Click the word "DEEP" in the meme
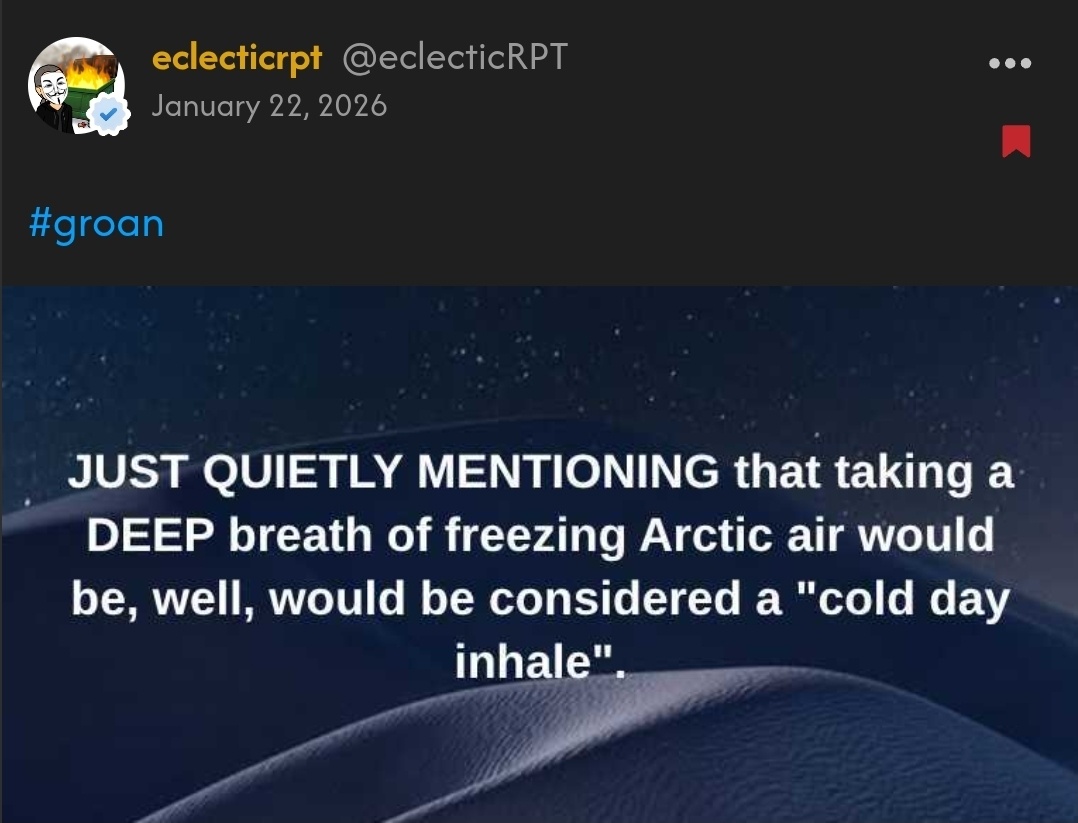The height and width of the screenshot is (823, 1078). tap(148, 536)
